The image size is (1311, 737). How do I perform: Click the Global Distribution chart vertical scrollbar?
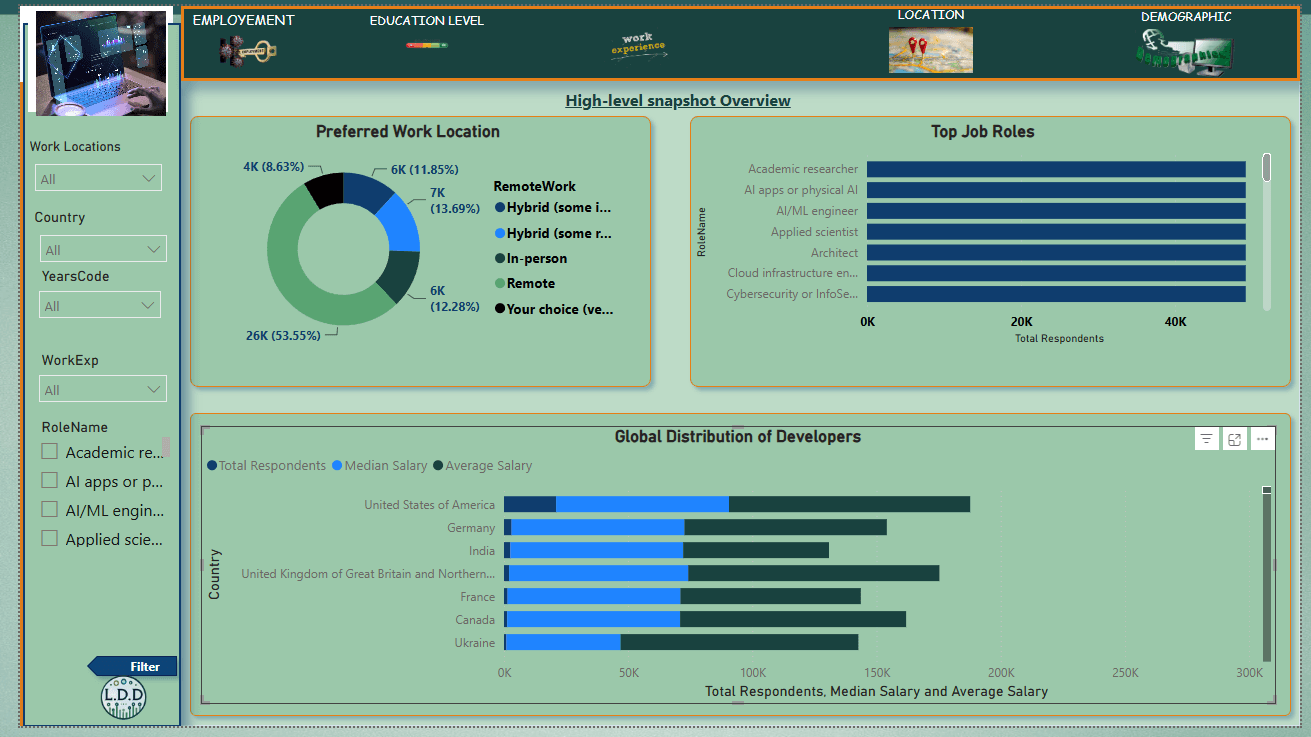(1267, 574)
